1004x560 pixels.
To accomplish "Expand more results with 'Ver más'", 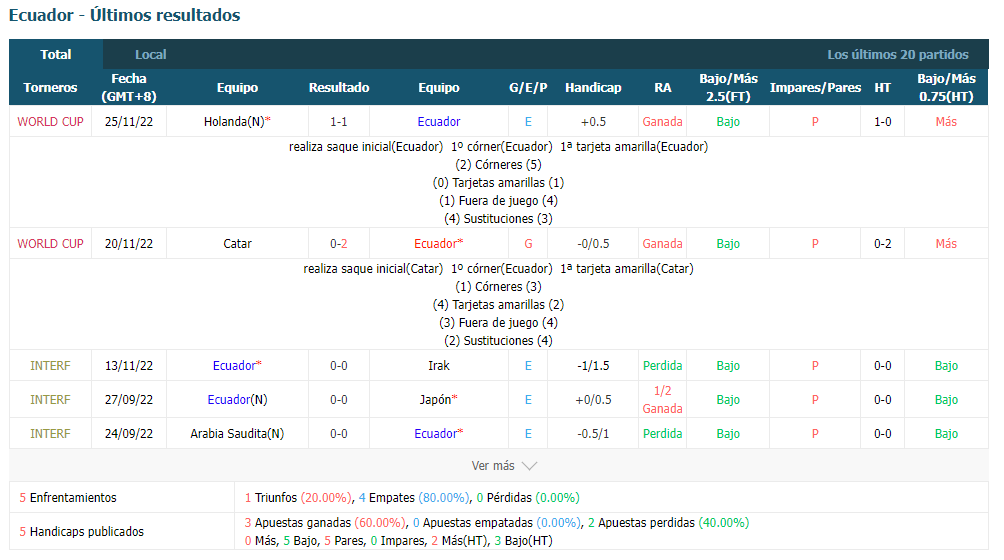I will (x=493, y=466).
